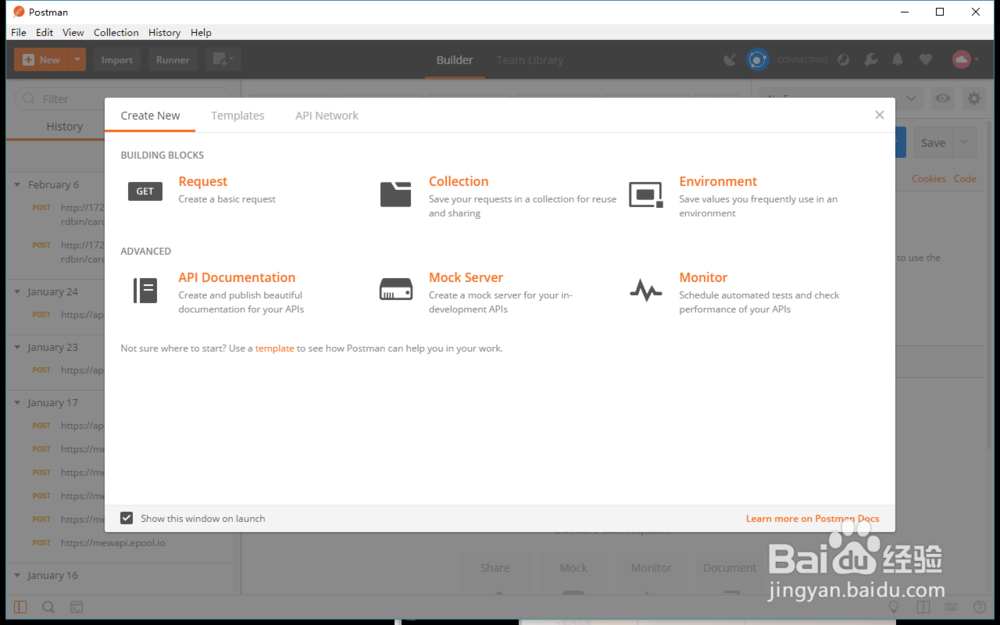1000x625 pixels.
Task: Click the lightbulb icon in status bar
Action: pos(893,607)
